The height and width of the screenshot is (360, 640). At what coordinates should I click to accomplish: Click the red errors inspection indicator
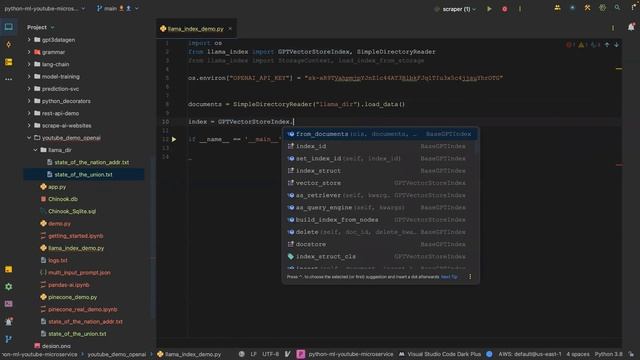[x=571, y=44]
